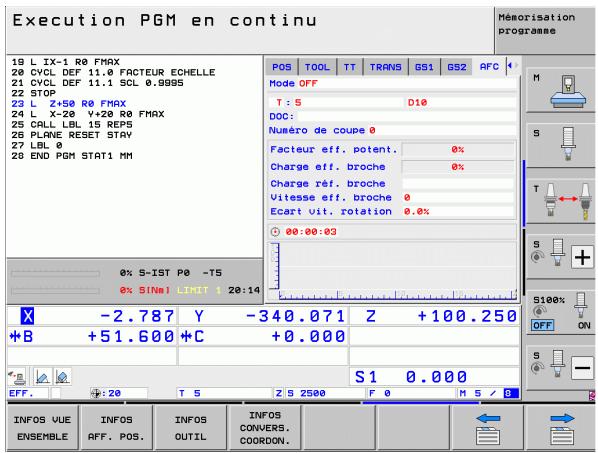Switch to the TOOL status tab
The height and width of the screenshot is (453, 598).
tap(317, 67)
